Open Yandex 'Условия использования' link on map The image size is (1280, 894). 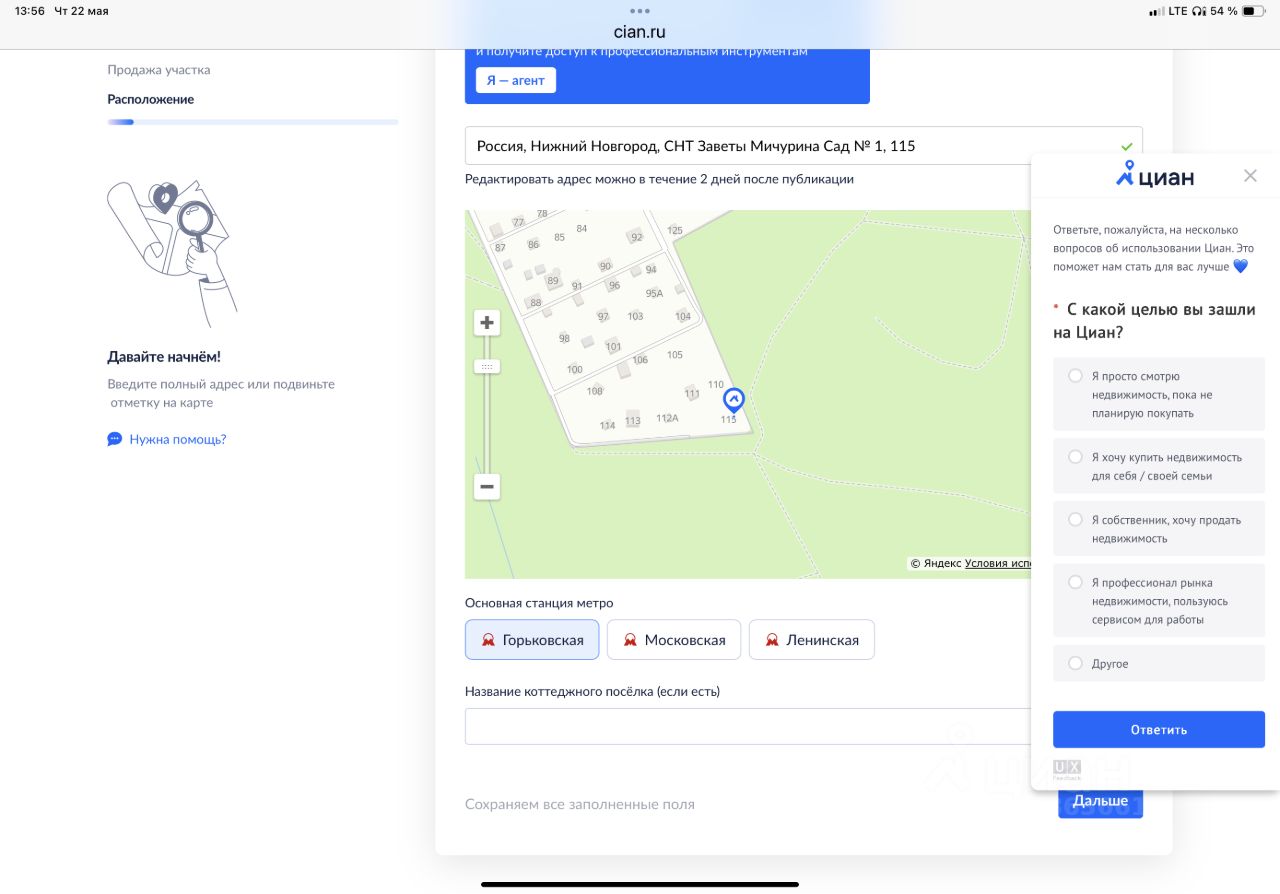997,564
